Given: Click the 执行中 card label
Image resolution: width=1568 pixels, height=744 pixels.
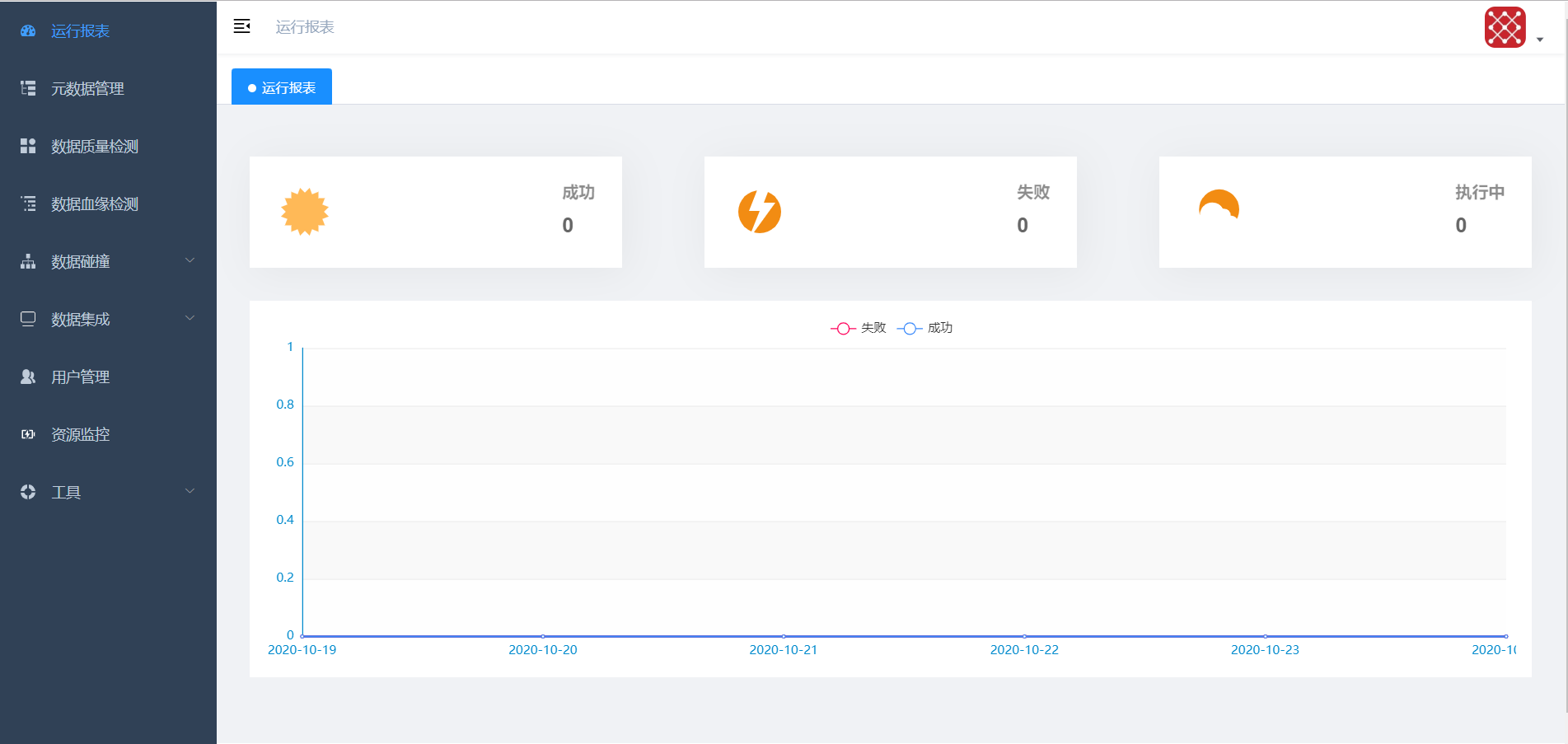Looking at the screenshot, I should [1480, 192].
